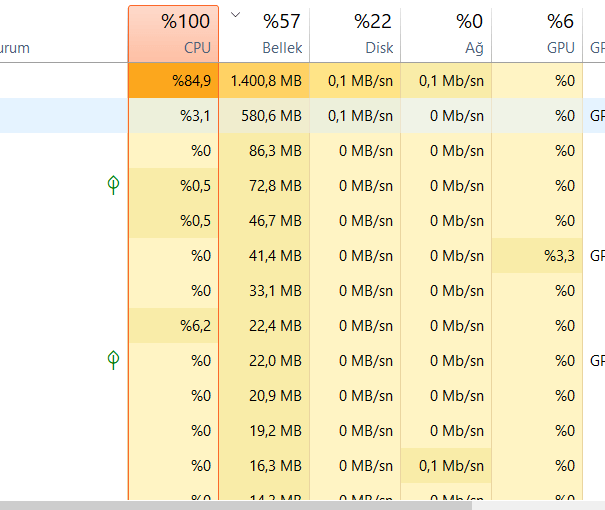Viewport: 605px width, 510px height.
Task: Click the CPU cell showing %6,2
Action: [x=173, y=326]
